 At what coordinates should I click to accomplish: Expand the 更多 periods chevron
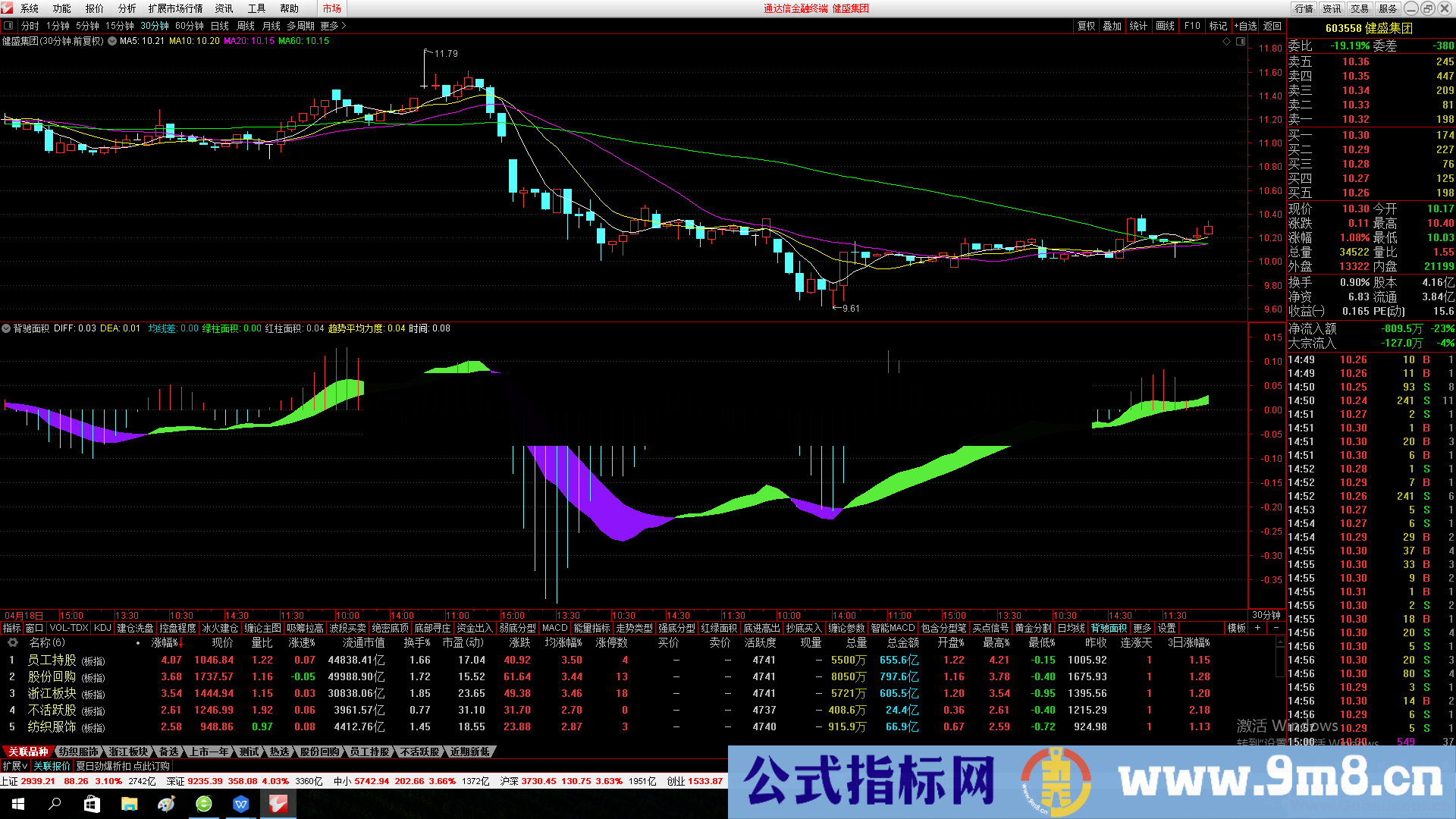click(344, 26)
